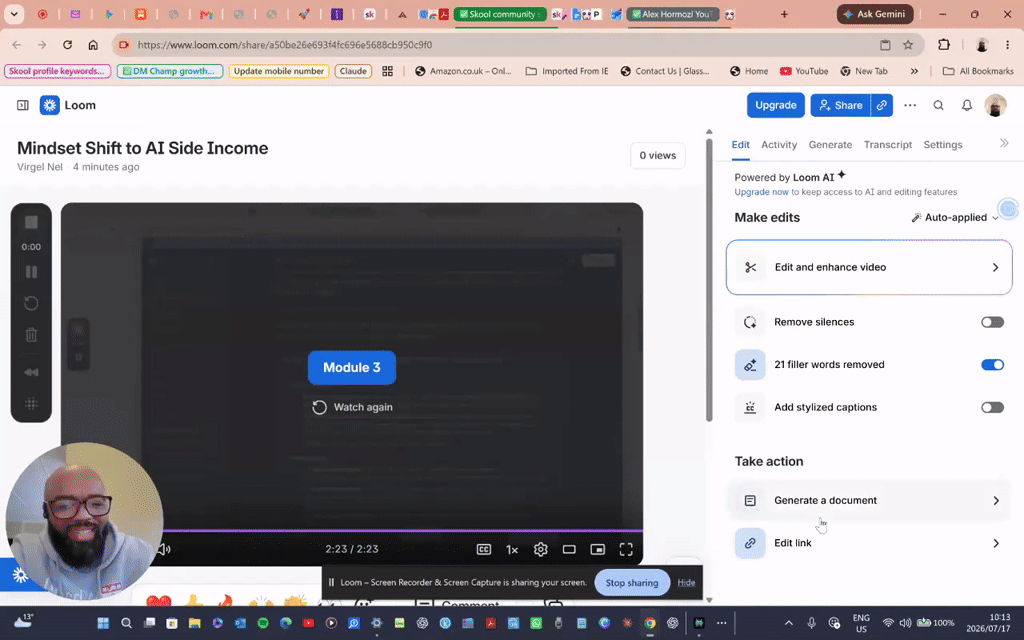Viewport: 1024px width, 640px height.
Task: Open search in the Loom header
Action: point(938,105)
